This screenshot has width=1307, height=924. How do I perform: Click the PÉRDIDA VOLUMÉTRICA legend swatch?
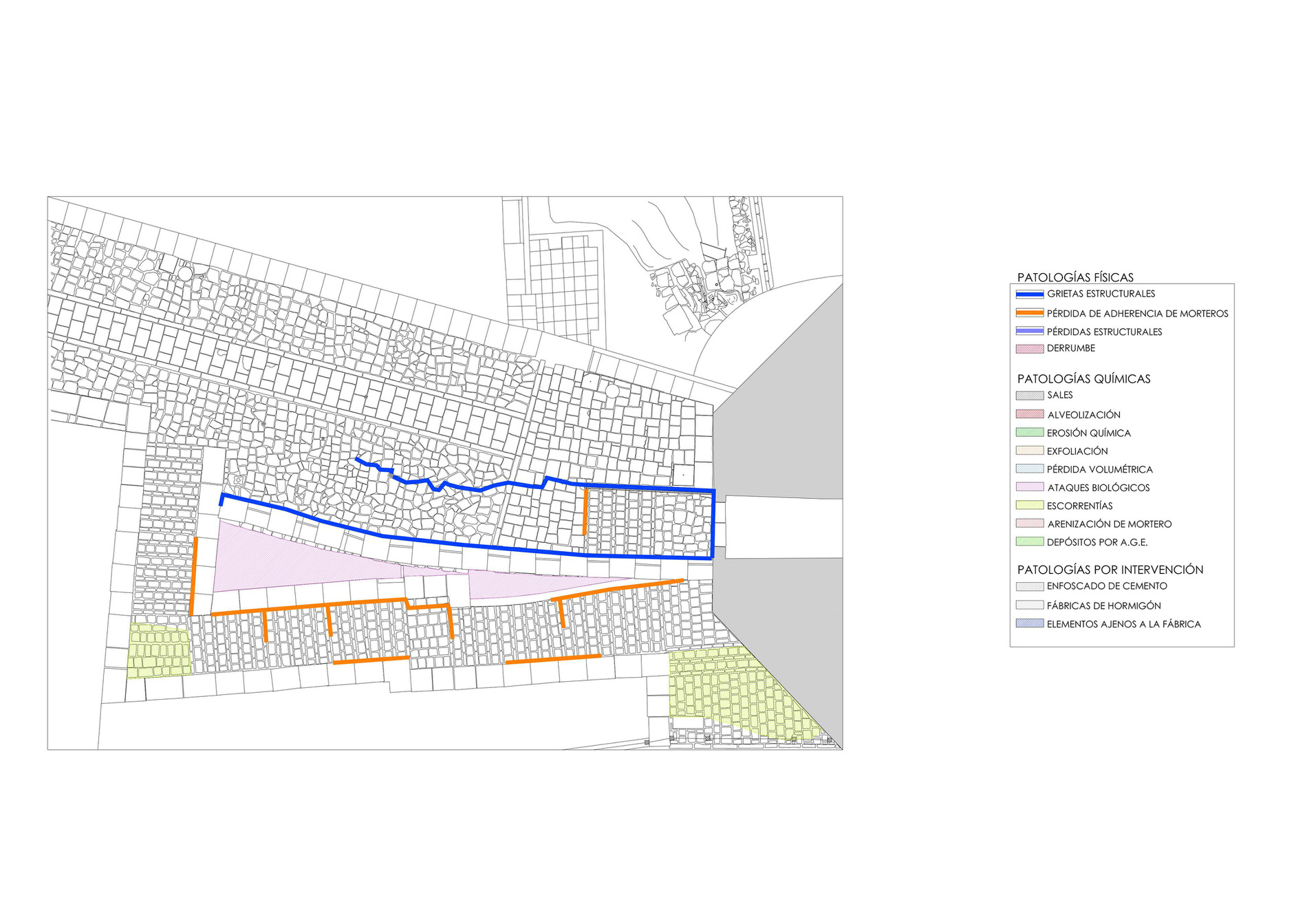(x=1029, y=469)
